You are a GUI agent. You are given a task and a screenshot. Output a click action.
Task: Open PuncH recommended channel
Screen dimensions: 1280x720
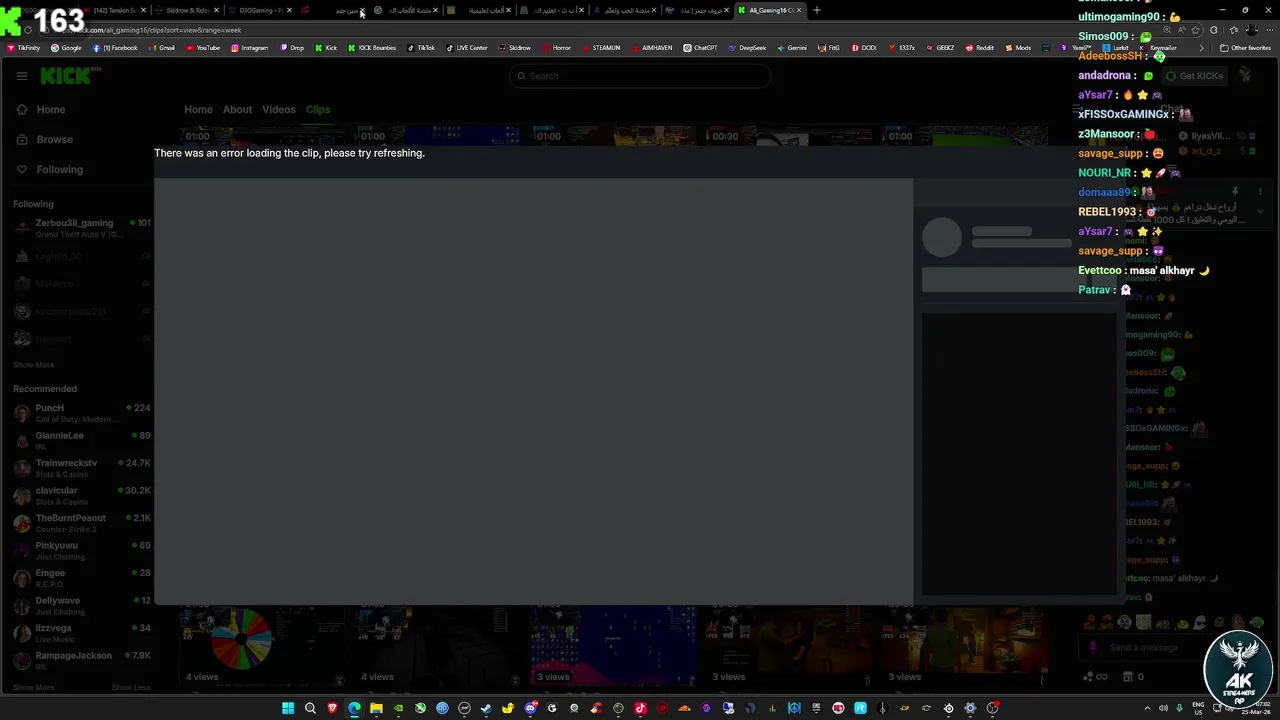click(x=80, y=413)
